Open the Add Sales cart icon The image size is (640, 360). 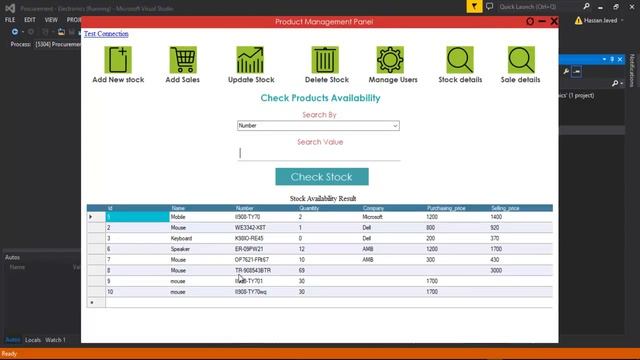[183, 60]
